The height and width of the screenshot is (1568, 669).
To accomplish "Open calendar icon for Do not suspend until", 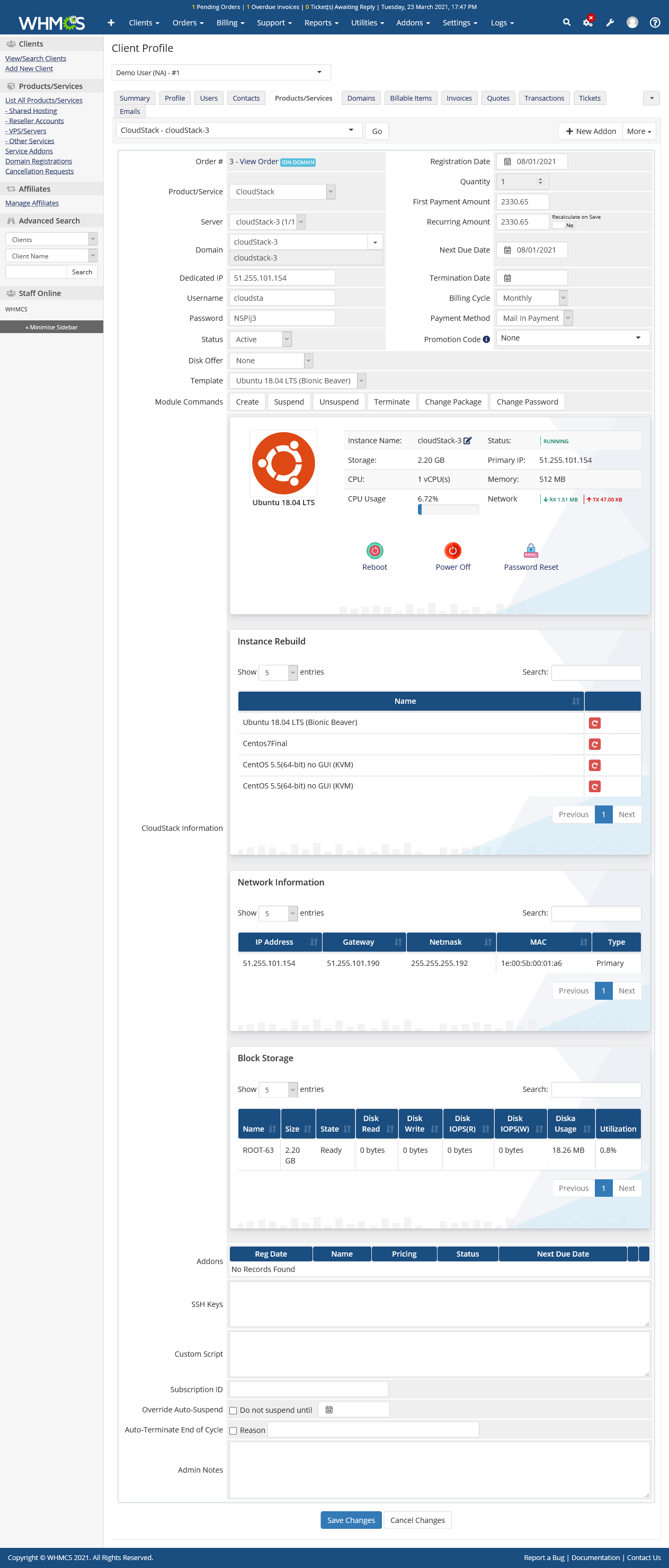I will click(329, 1410).
